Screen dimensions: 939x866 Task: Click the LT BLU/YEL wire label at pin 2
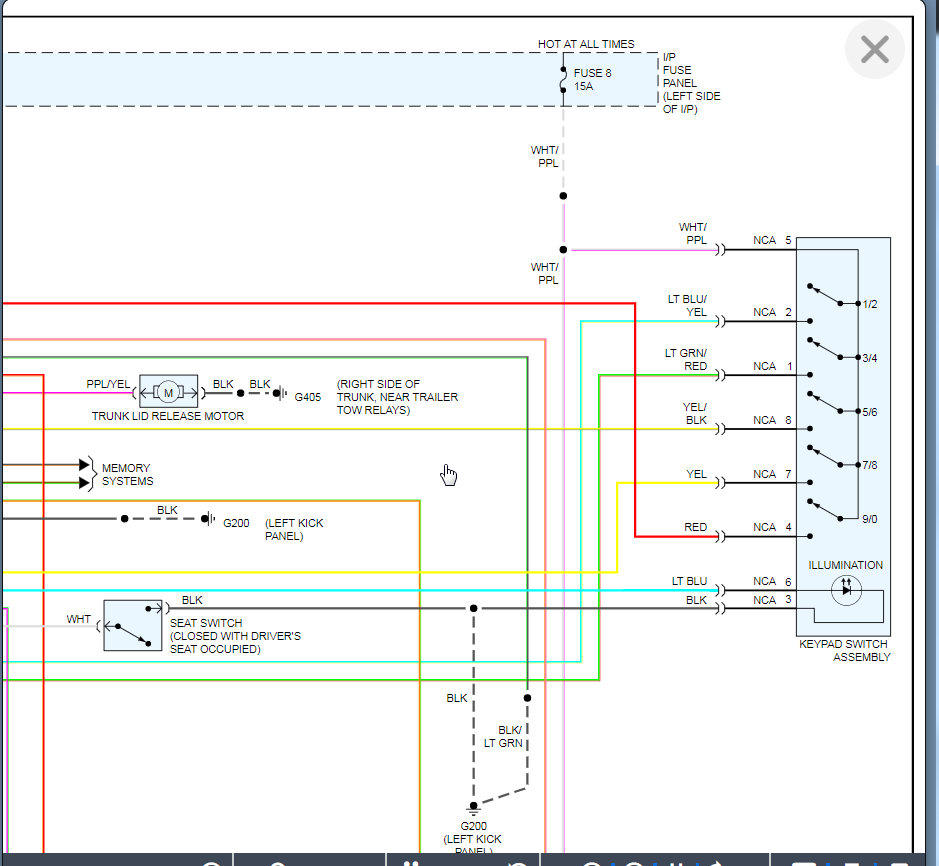[x=687, y=305]
